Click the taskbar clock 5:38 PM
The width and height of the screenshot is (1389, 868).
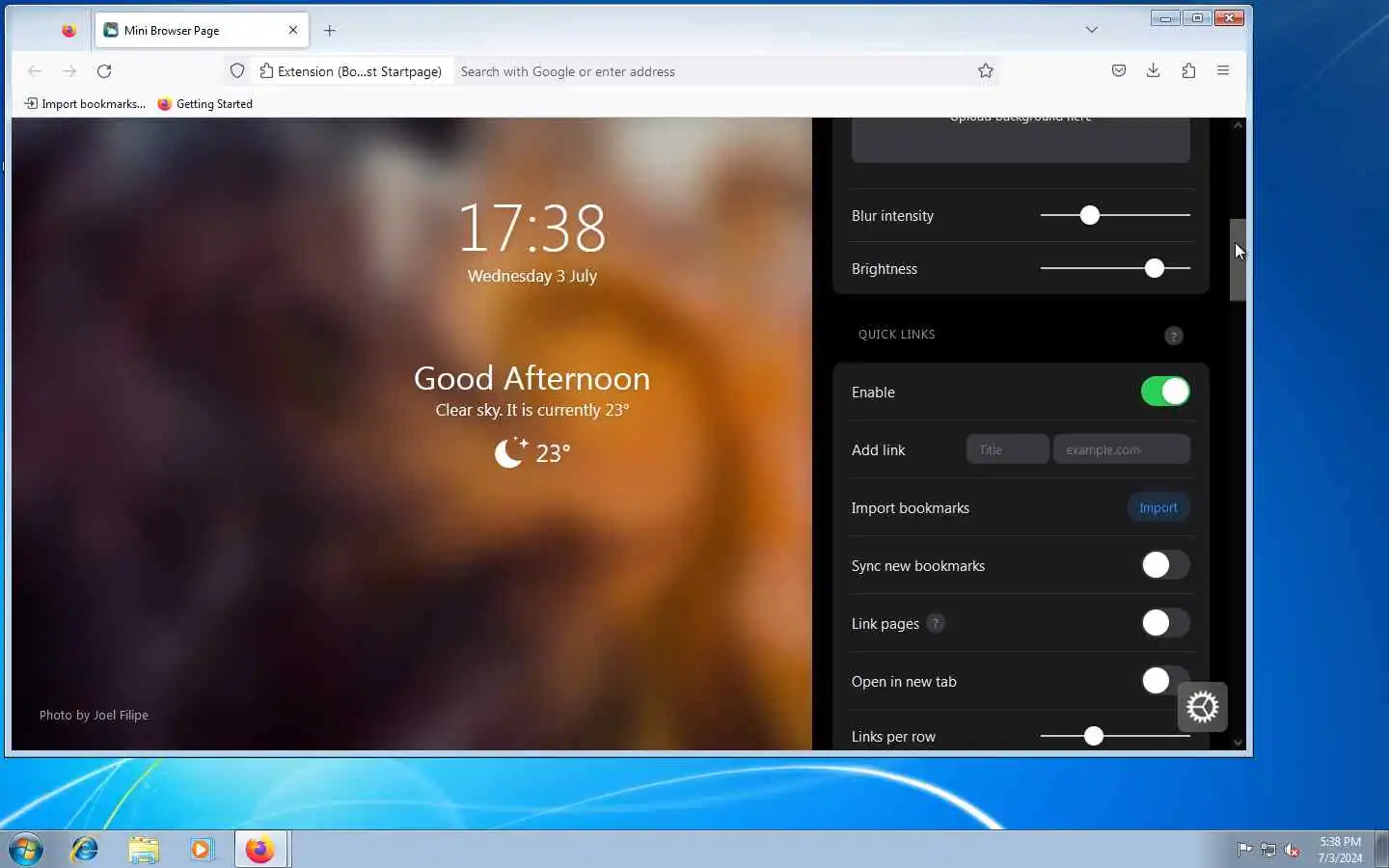coord(1340,850)
